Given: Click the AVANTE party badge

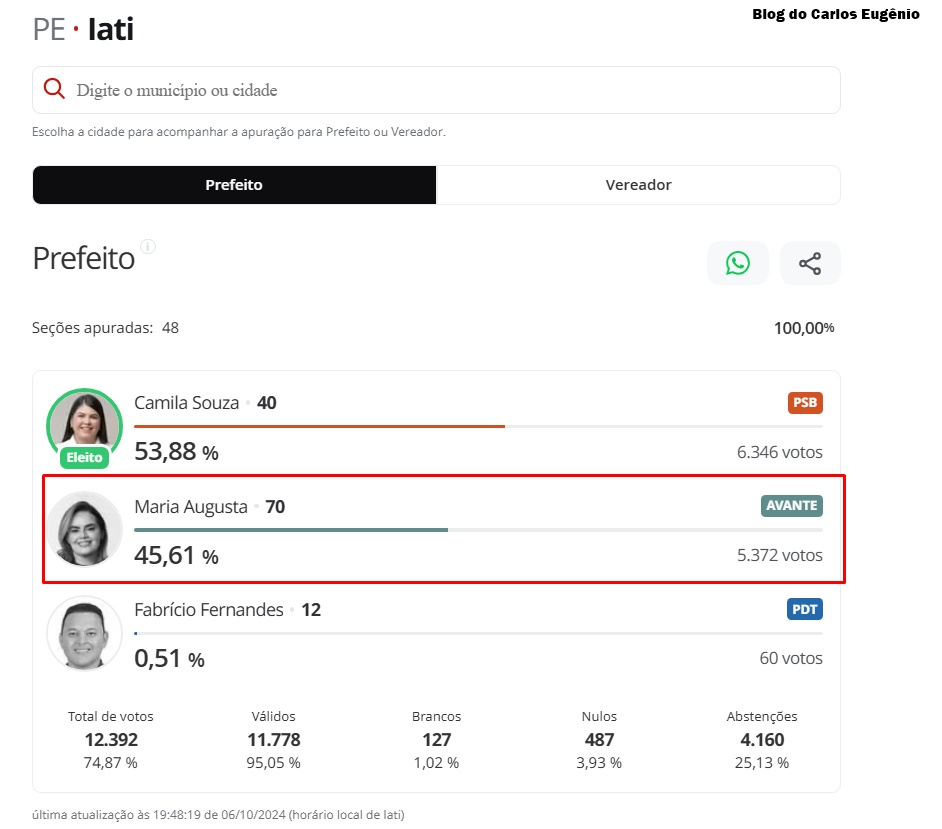Looking at the screenshot, I should coord(791,506).
